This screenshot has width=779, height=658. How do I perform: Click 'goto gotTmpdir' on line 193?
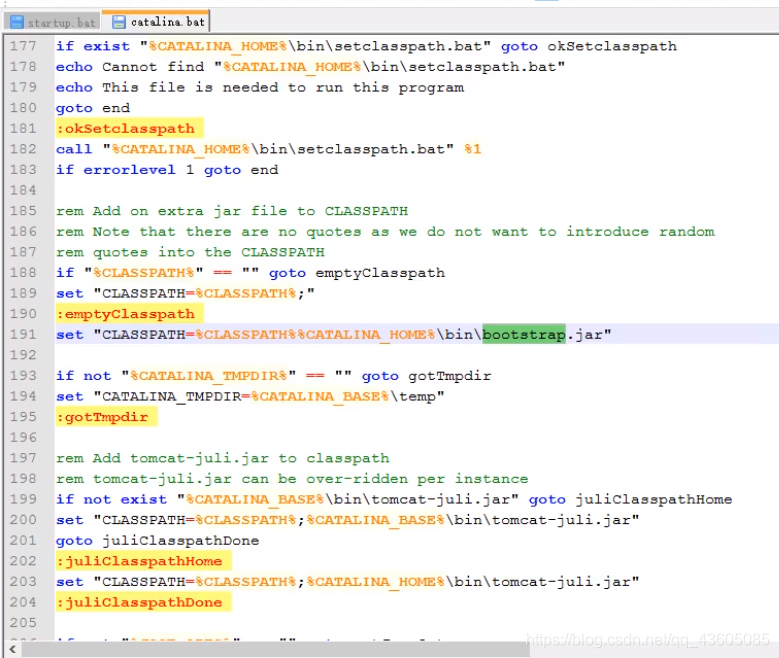pos(427,376)
